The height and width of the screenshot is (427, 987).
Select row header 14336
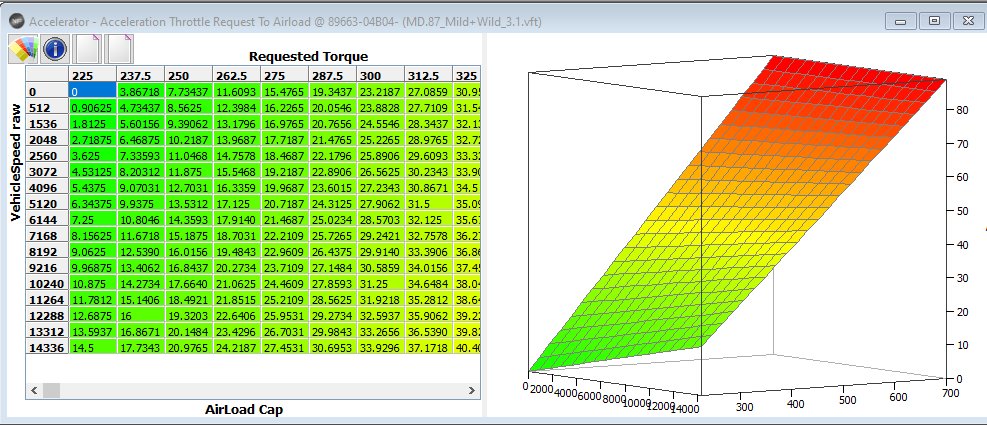click(47, 347)
